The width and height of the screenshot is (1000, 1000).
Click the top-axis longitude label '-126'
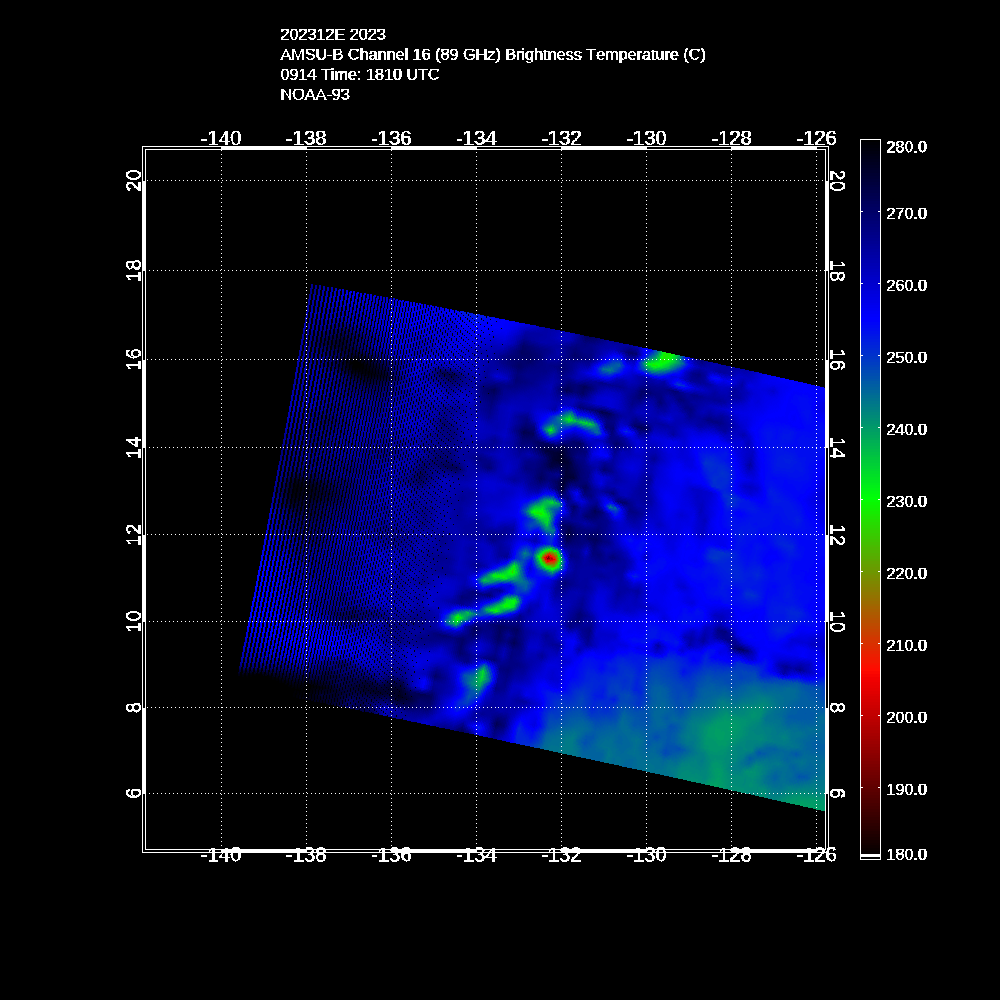[x=816, y=138]
